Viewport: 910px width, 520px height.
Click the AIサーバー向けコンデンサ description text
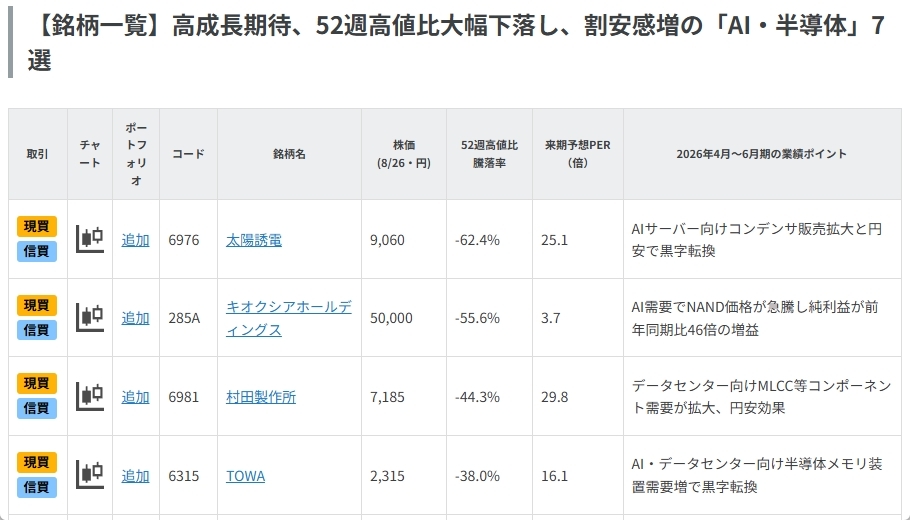(757, 240)
